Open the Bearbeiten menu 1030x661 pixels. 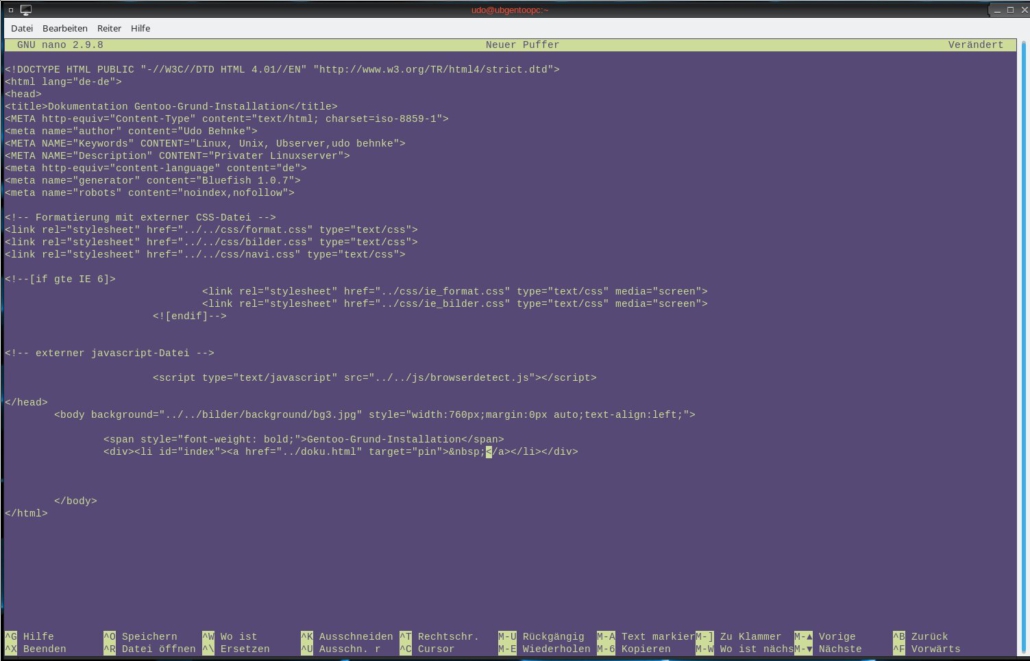tap(64, 28)
